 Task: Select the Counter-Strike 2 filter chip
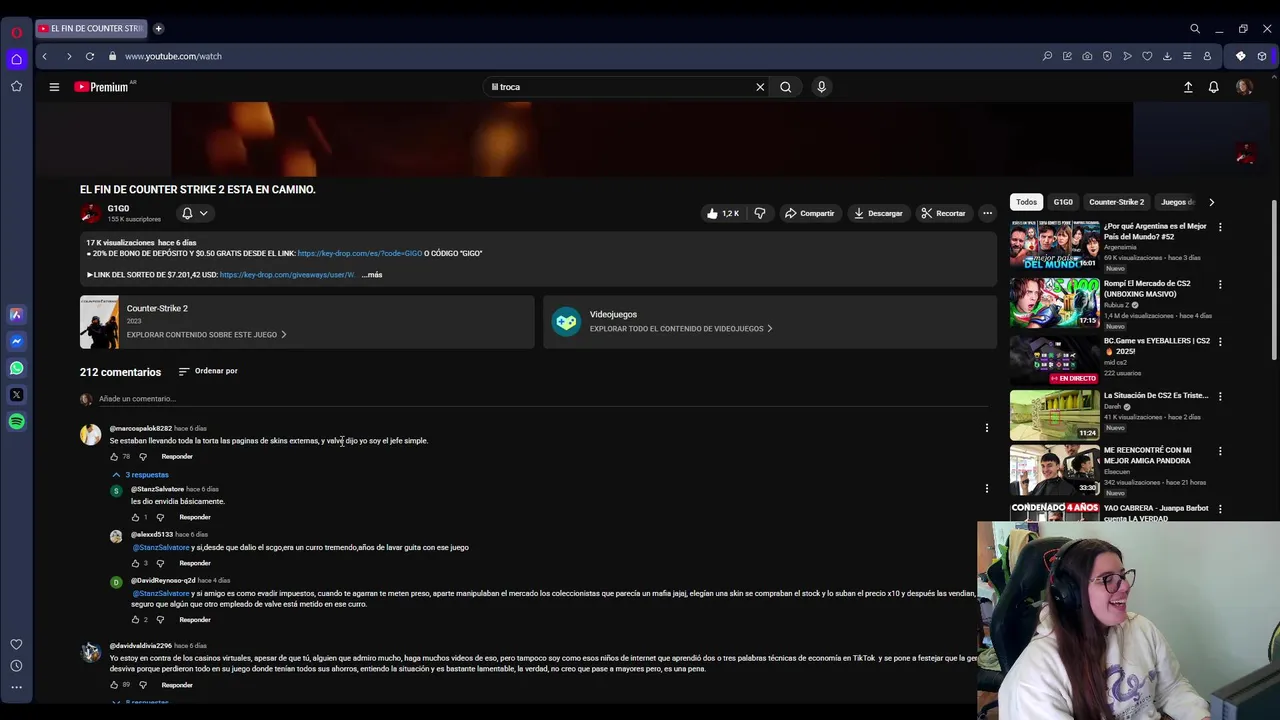tap(1116, 202)
